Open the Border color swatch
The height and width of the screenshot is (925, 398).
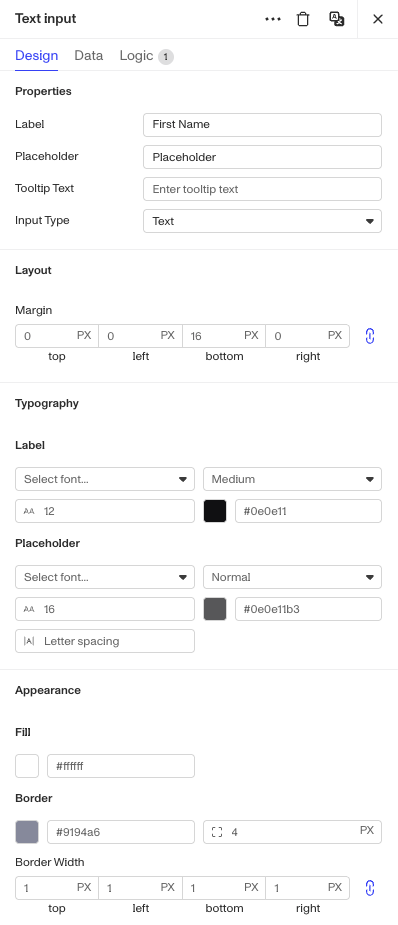coord(27,832)
